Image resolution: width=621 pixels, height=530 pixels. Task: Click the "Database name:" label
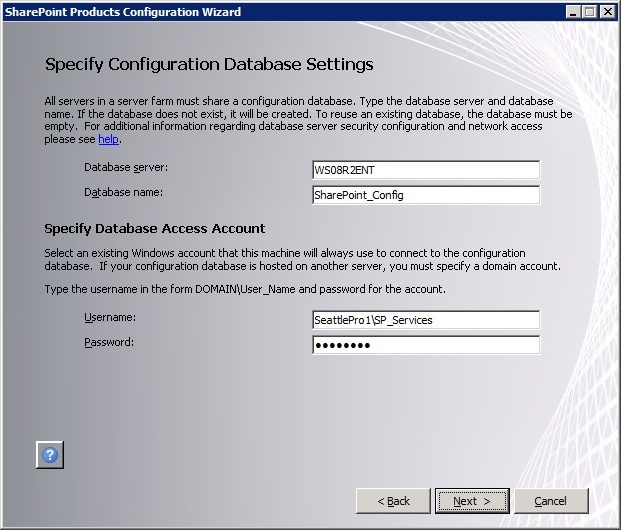pyautogui.click(x=123, y=192)
